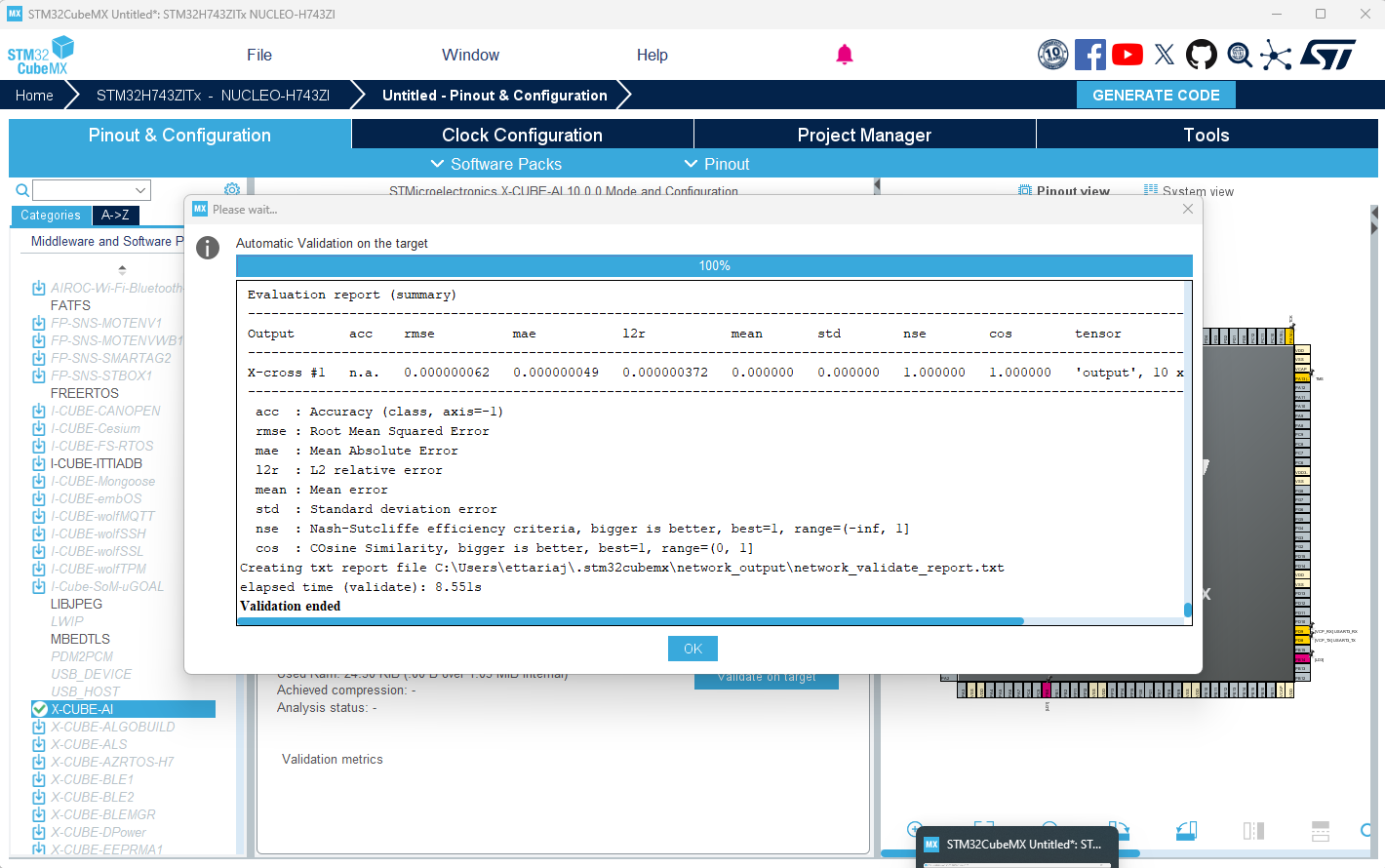Toggle to System view mode
1385x868 pixels.
pos(1188,193)
